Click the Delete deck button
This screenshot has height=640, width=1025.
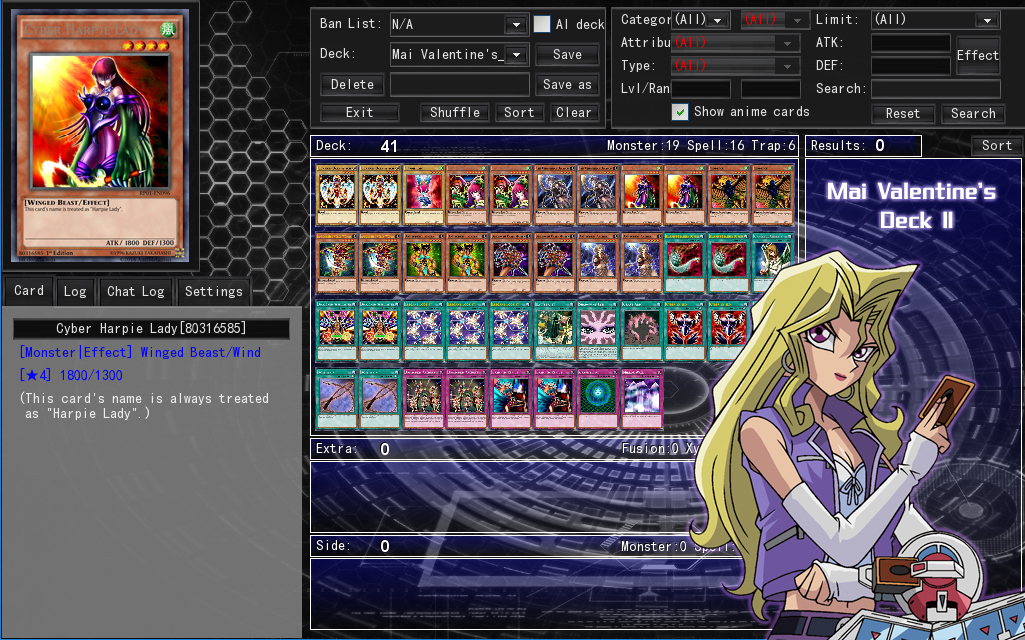(352, 84)
